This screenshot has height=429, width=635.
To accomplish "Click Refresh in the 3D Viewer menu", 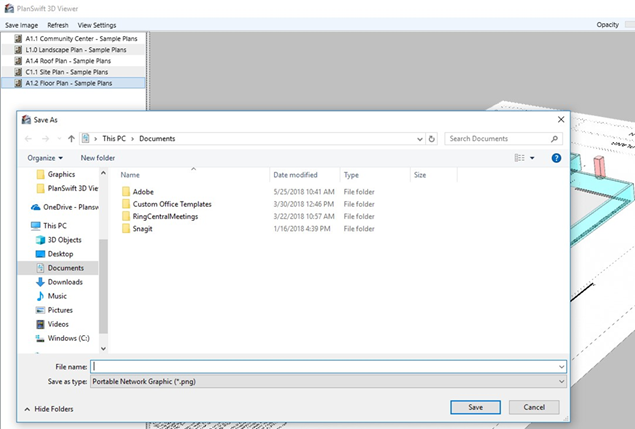I will [x=58, y=25].
